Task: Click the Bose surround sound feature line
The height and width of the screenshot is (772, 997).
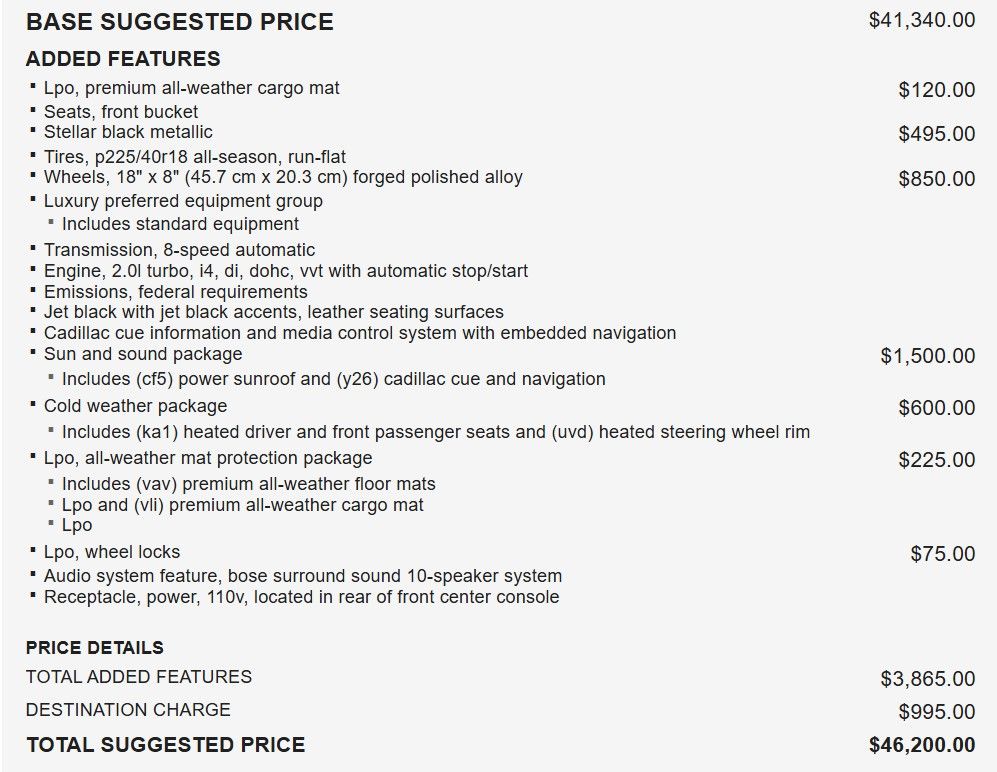Action: [x=303, y=576]
